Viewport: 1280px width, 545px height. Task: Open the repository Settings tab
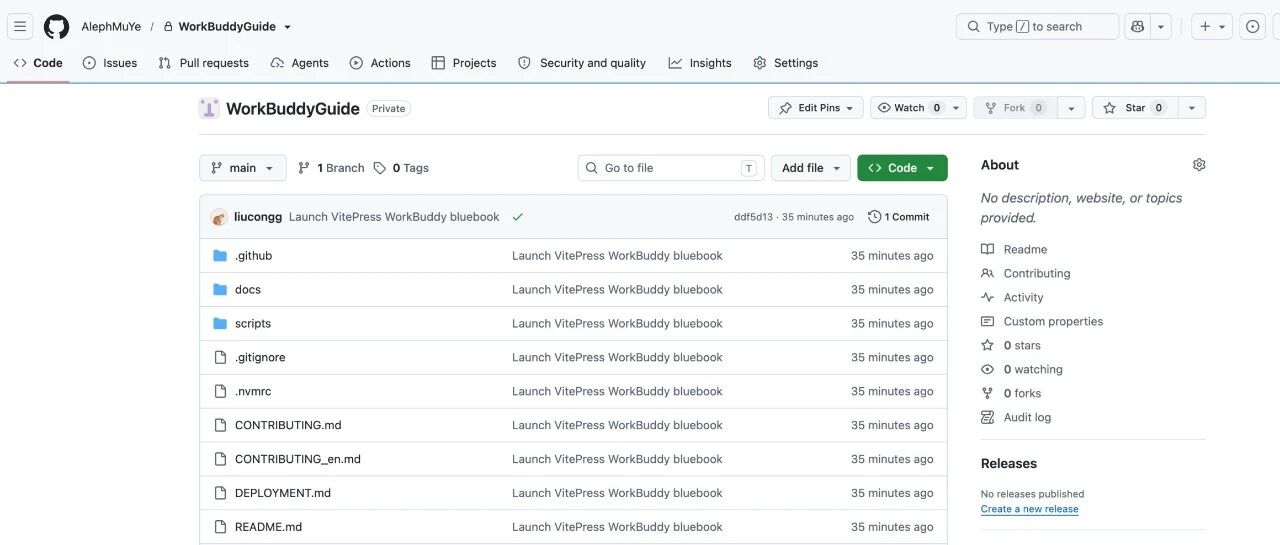(x=786, y=63)
